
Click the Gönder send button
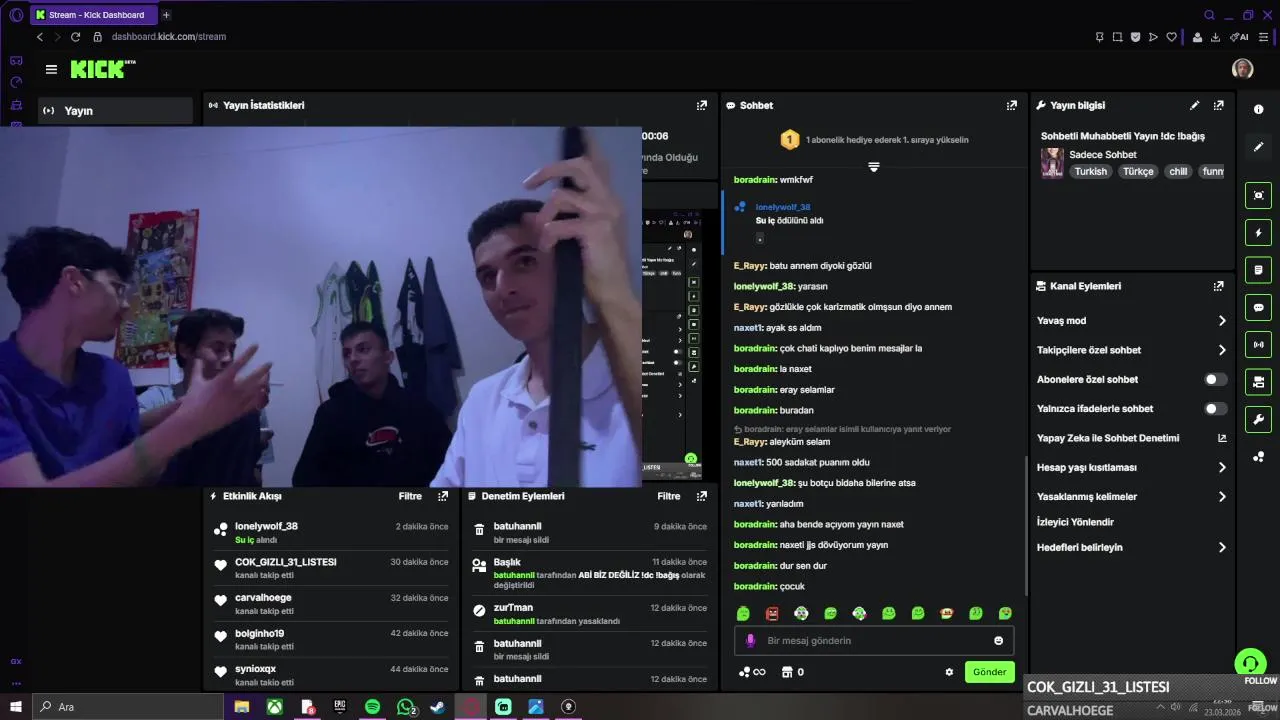(x=989, y=672)
